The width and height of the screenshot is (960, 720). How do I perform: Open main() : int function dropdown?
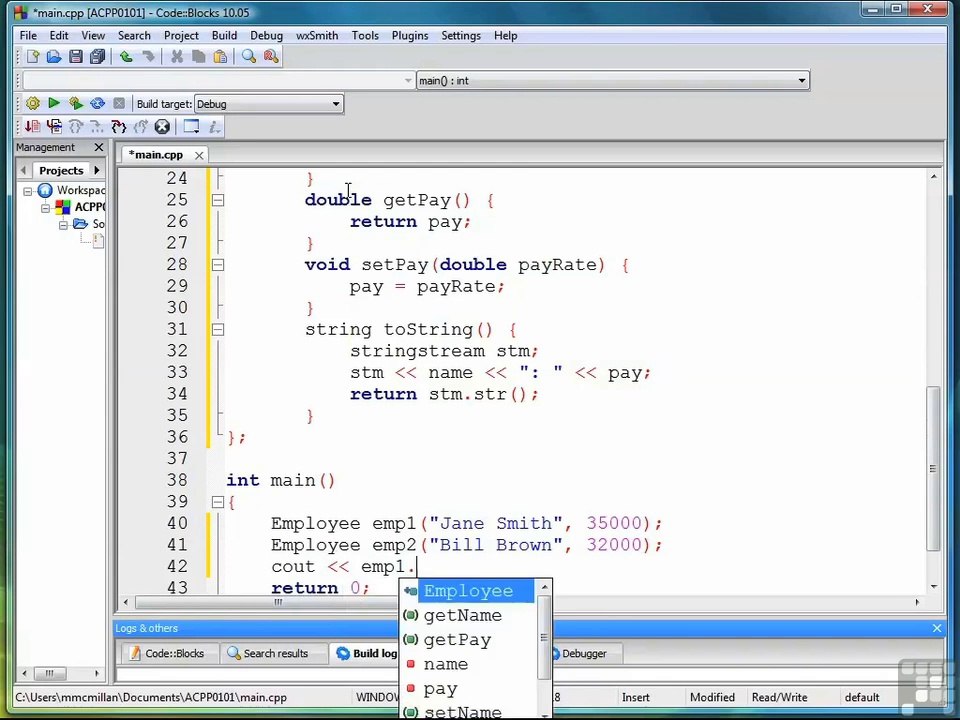tap(613, 81)
